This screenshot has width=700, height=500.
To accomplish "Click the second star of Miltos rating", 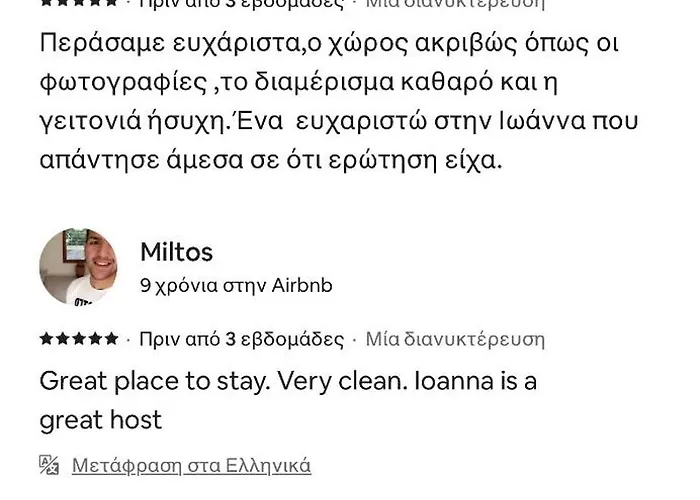I will [62, 339].
